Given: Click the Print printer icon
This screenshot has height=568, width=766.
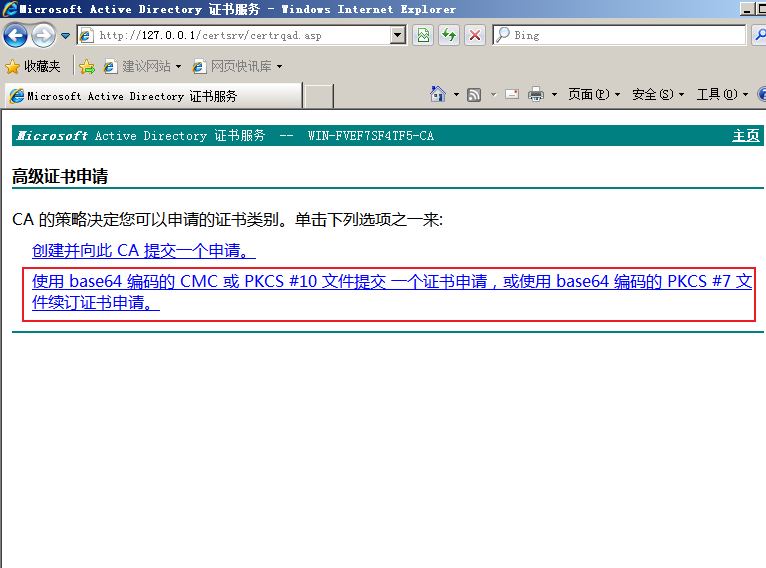Looking at the screenshot, I should (x=536, y=94).
